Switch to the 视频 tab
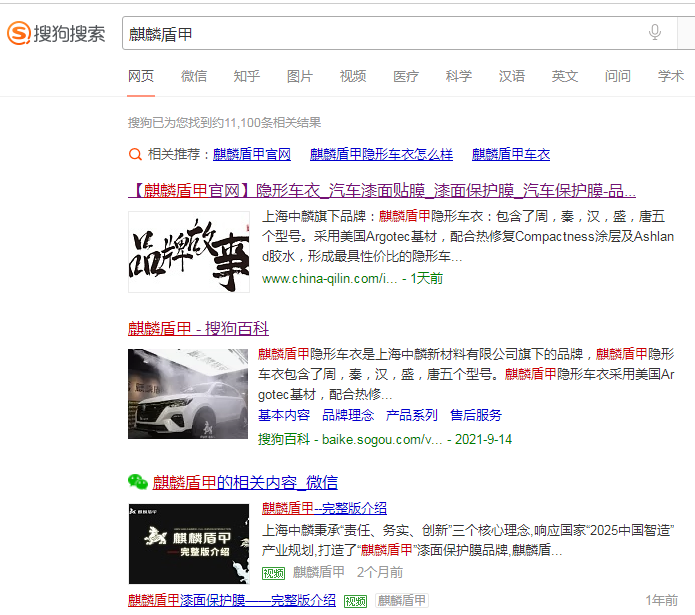The height and width of the screenshot is (615, 695). point(353,76)
